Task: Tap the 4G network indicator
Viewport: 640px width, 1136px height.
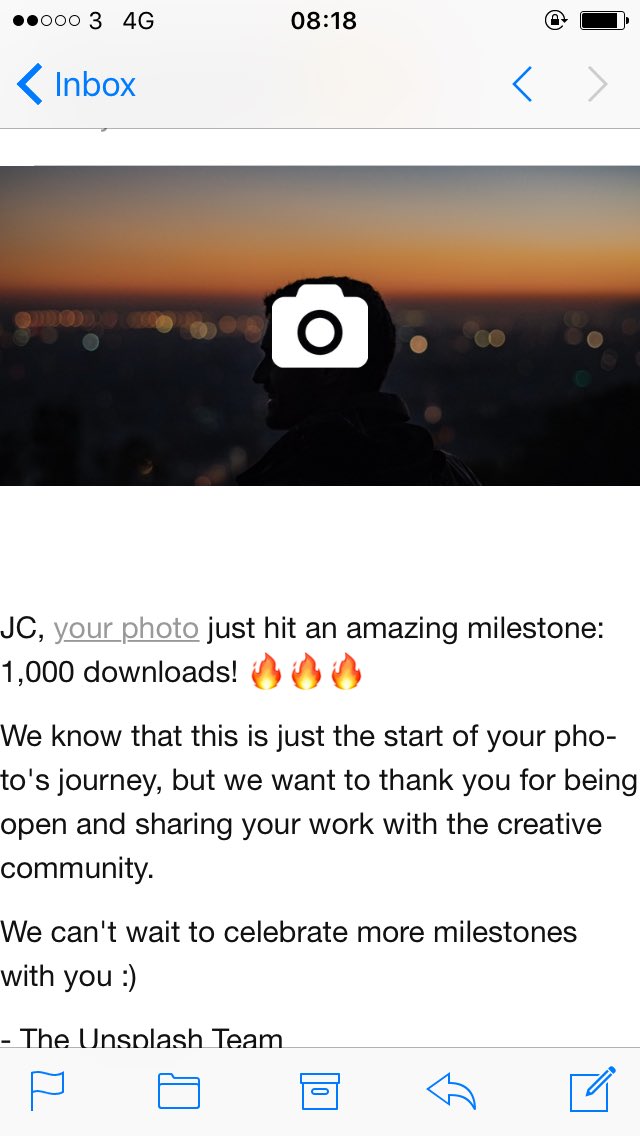Action: coord(138,21)
